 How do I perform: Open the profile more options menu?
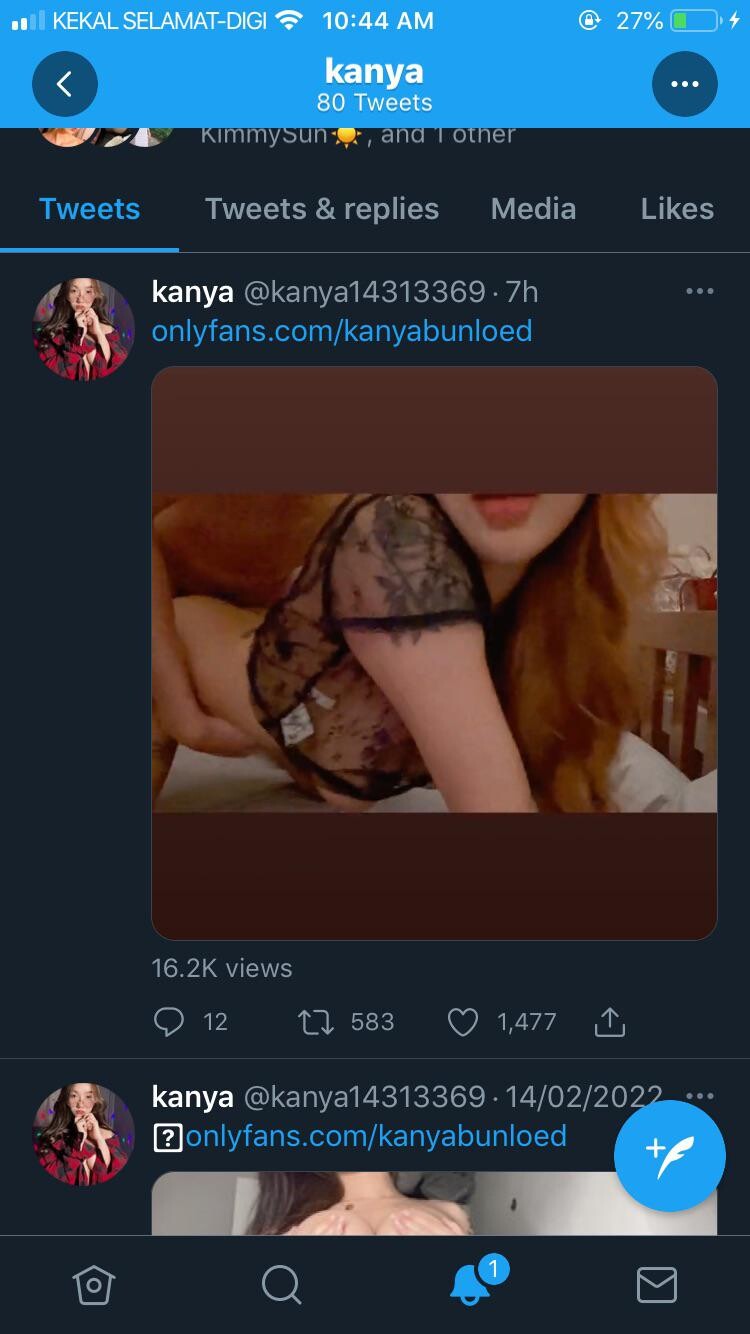685,85
